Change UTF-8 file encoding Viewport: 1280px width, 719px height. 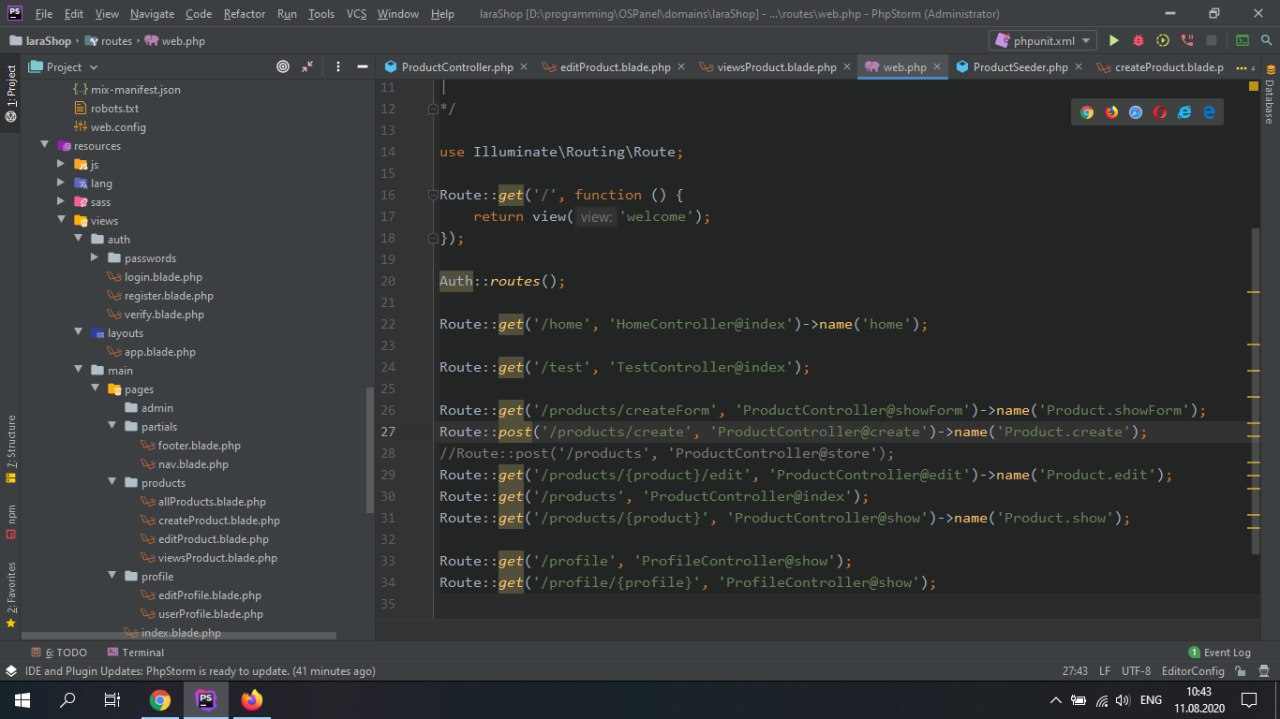pyautogui.click(x=1136, y=671)
